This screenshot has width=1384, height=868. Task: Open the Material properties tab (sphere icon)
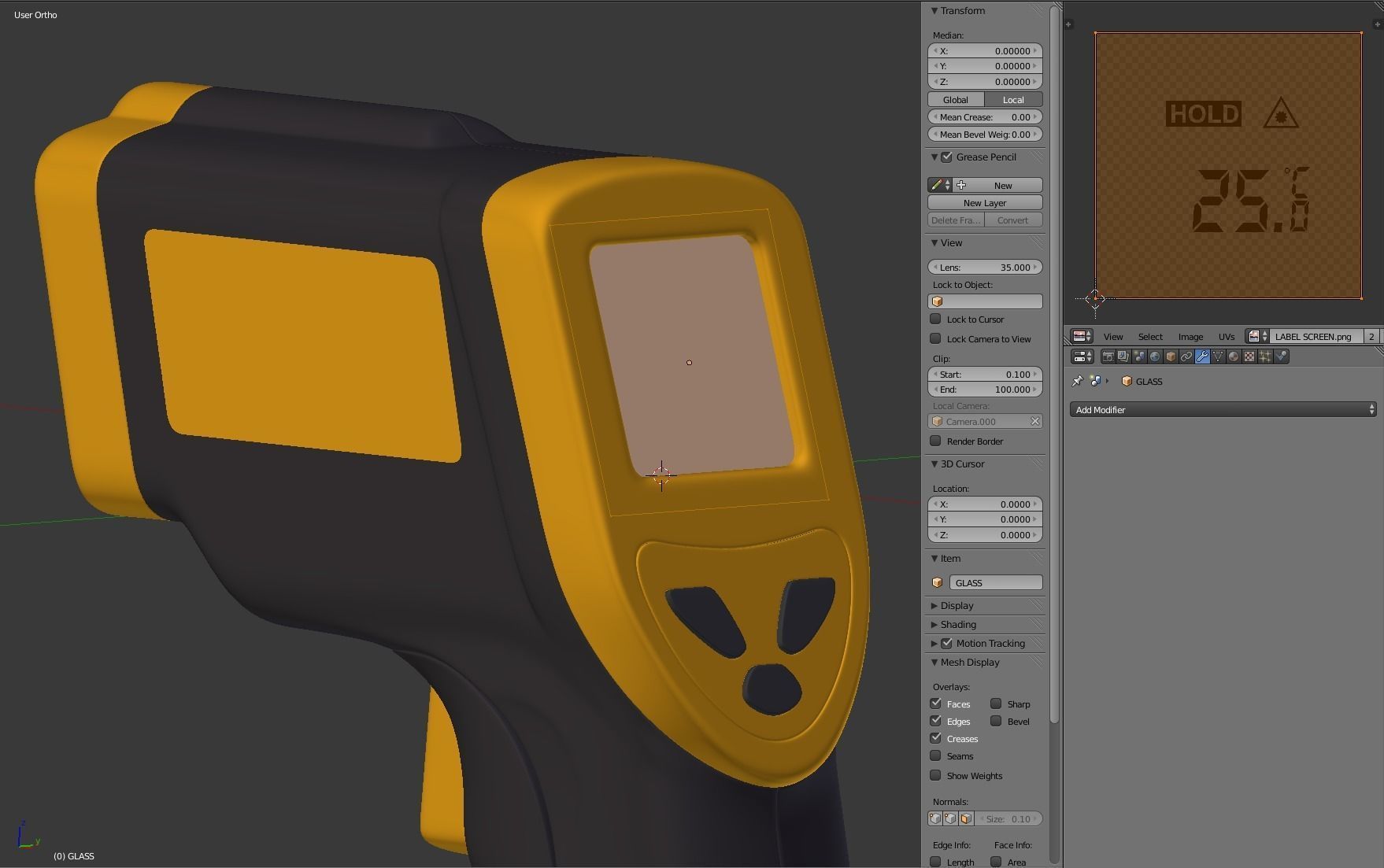[1234, 356]
